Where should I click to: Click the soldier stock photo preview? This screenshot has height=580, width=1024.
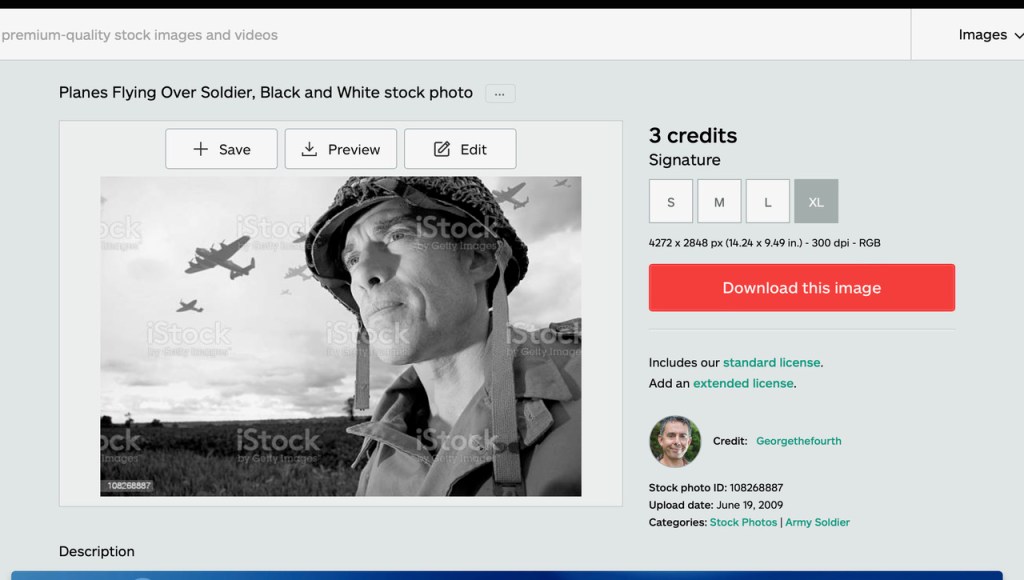click(340, 336)
